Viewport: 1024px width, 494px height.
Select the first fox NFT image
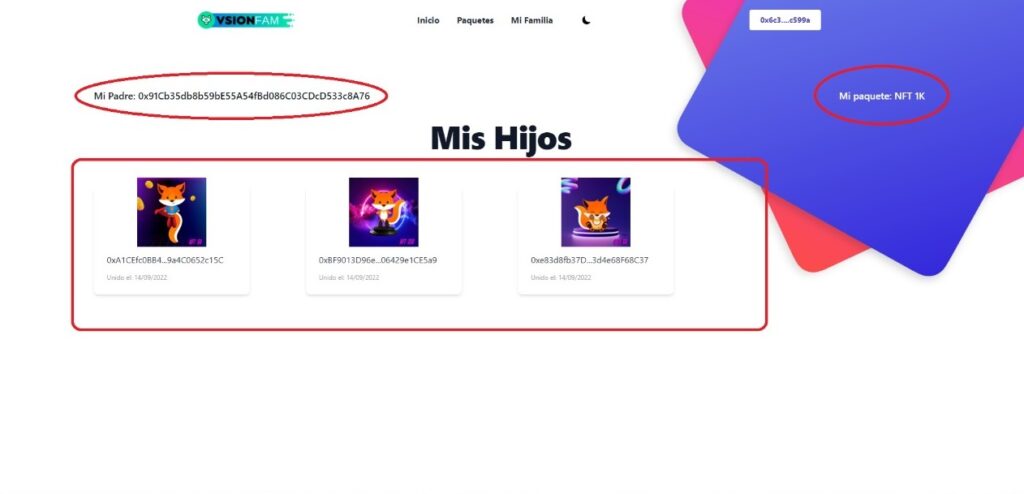pyautogui.click(x=172, y=212)
